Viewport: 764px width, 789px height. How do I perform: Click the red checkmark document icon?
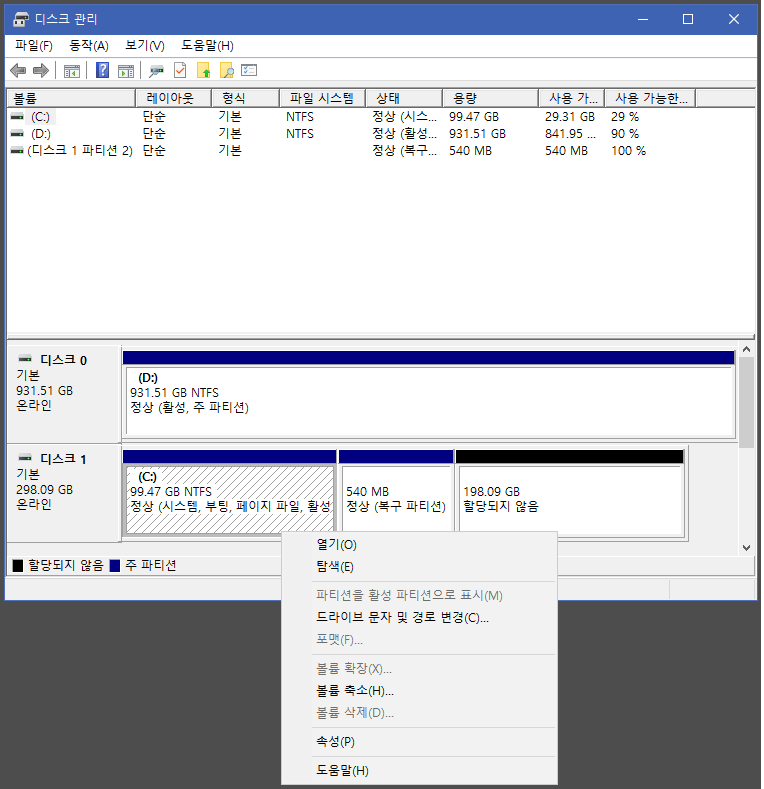click(x=180, y=70)
